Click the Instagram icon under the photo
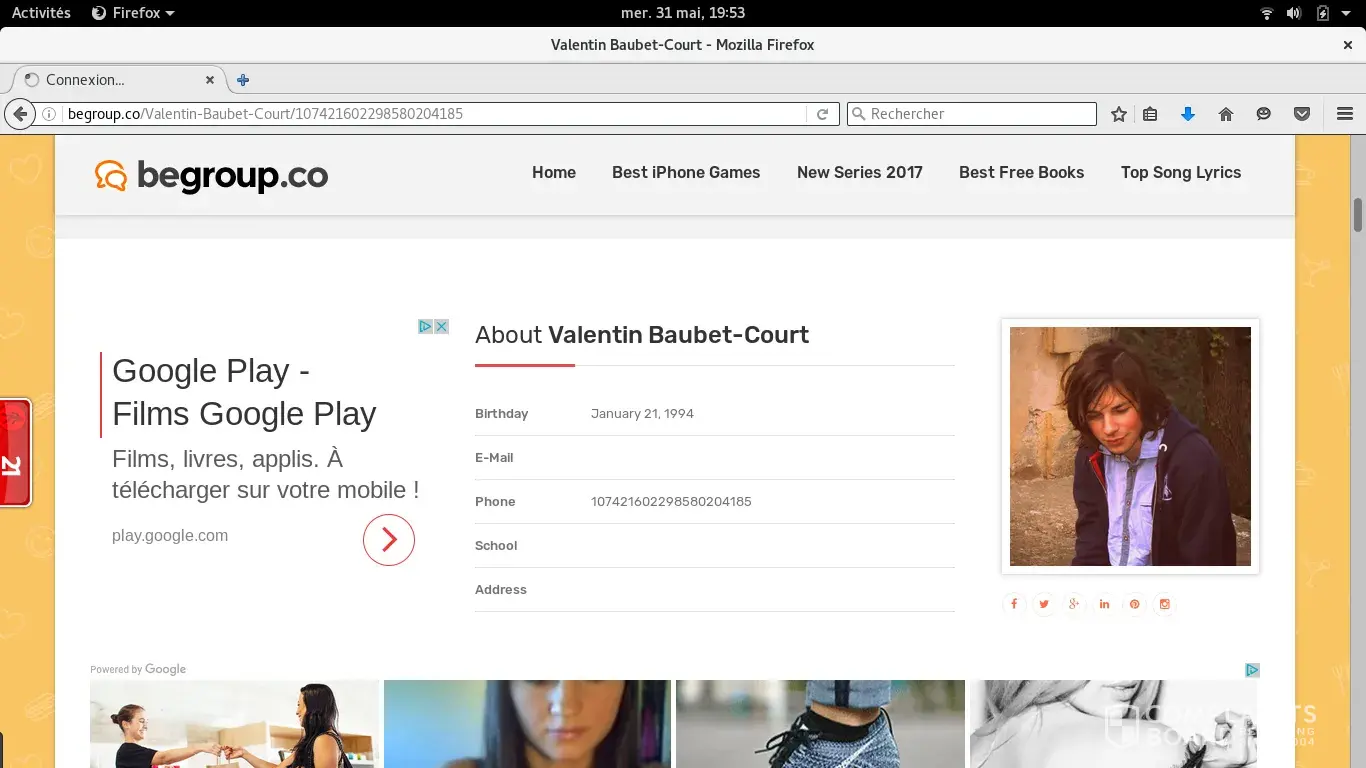 click(x=1164, y=604)
